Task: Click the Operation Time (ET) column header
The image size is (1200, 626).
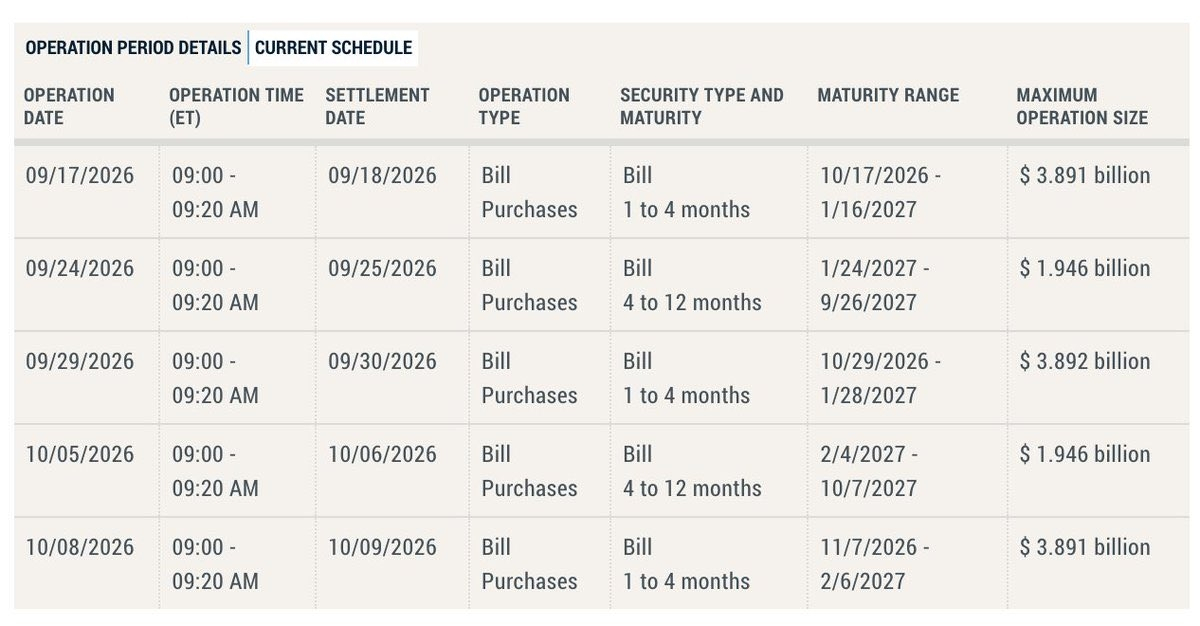Action: click(x=236, y=106)
